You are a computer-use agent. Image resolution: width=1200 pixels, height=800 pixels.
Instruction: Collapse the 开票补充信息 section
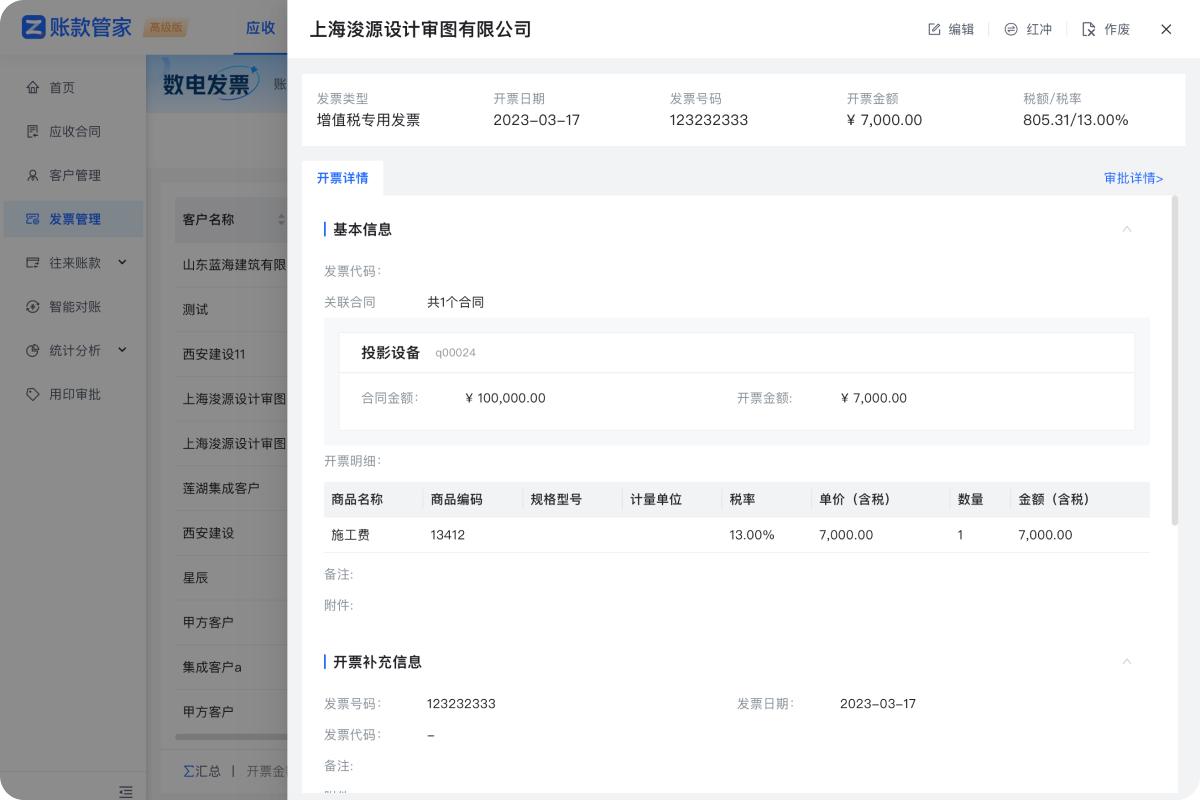[1127, 662]
